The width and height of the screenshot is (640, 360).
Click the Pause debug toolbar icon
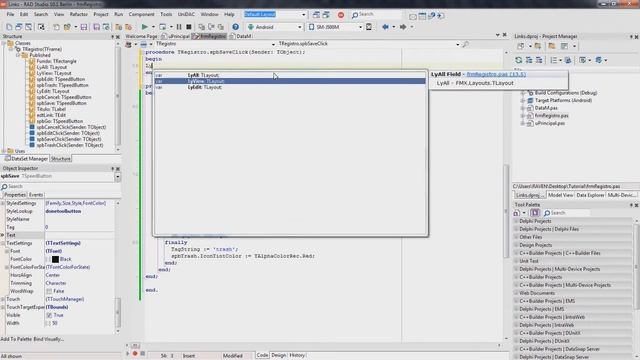point(179,27)
